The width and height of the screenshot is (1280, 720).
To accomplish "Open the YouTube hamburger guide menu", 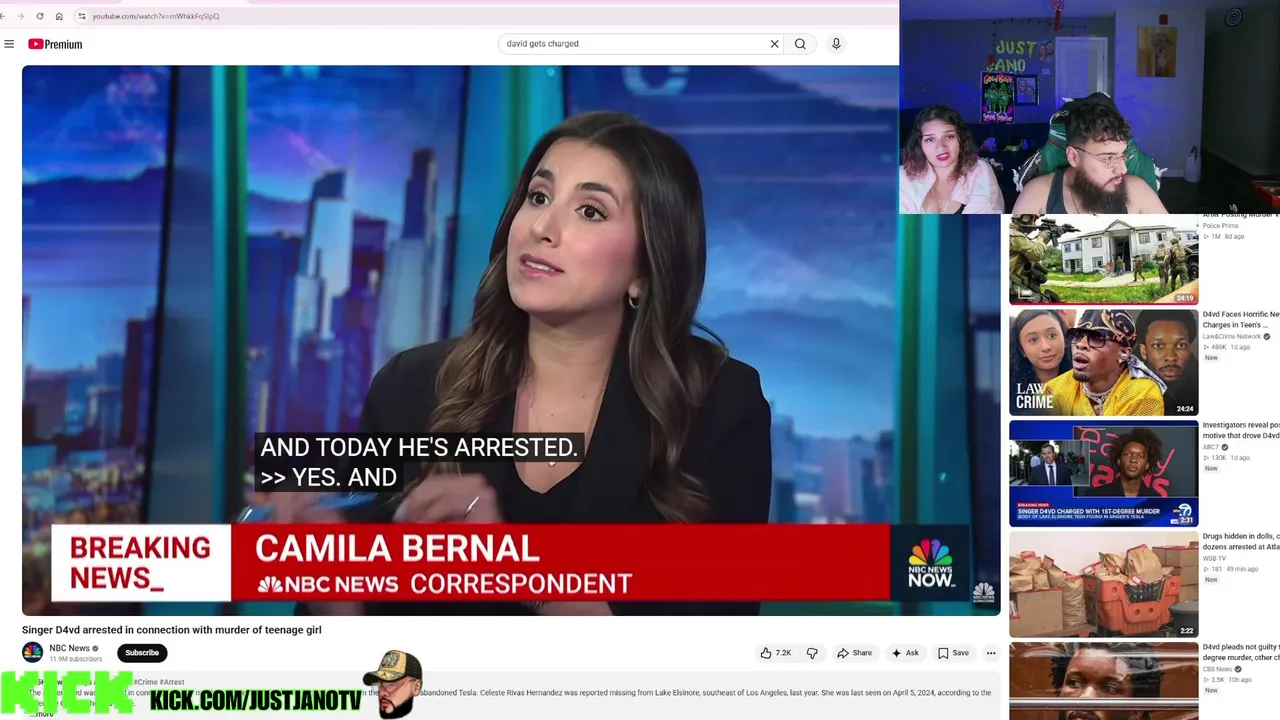I will (9, 44).
